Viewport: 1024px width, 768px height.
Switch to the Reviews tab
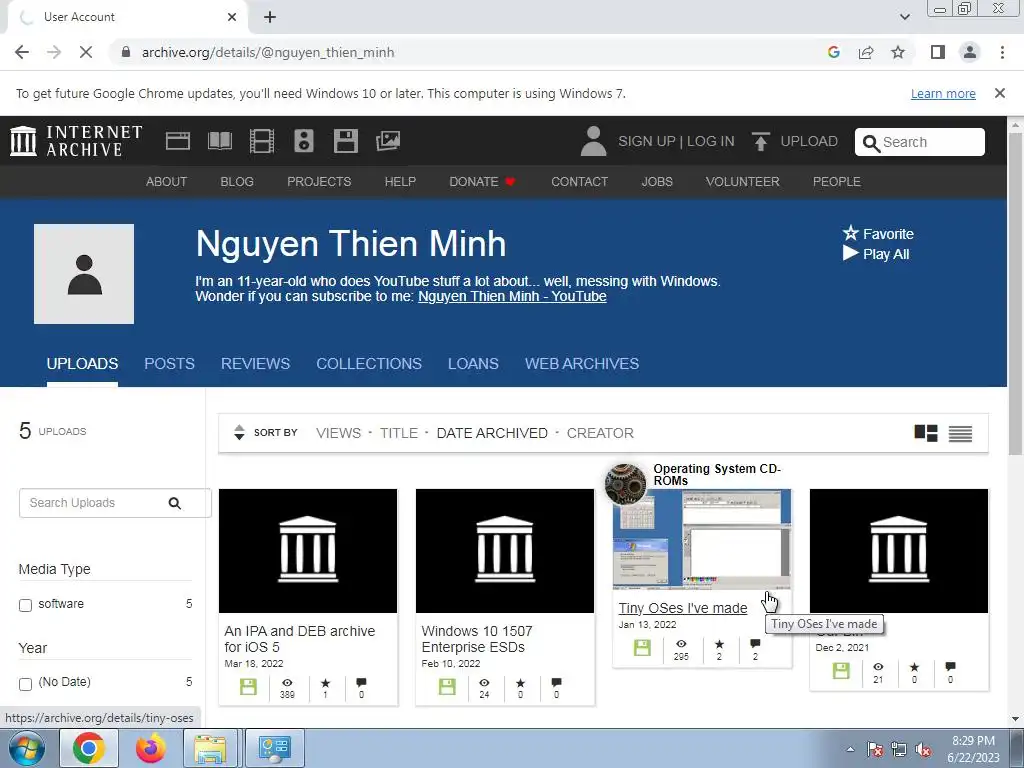click(x=255, y=364)
